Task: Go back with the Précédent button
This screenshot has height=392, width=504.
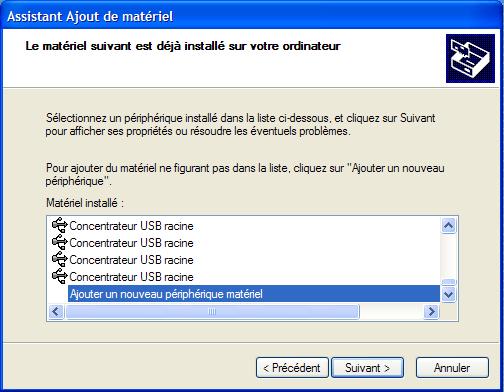Action: (292, 368)
